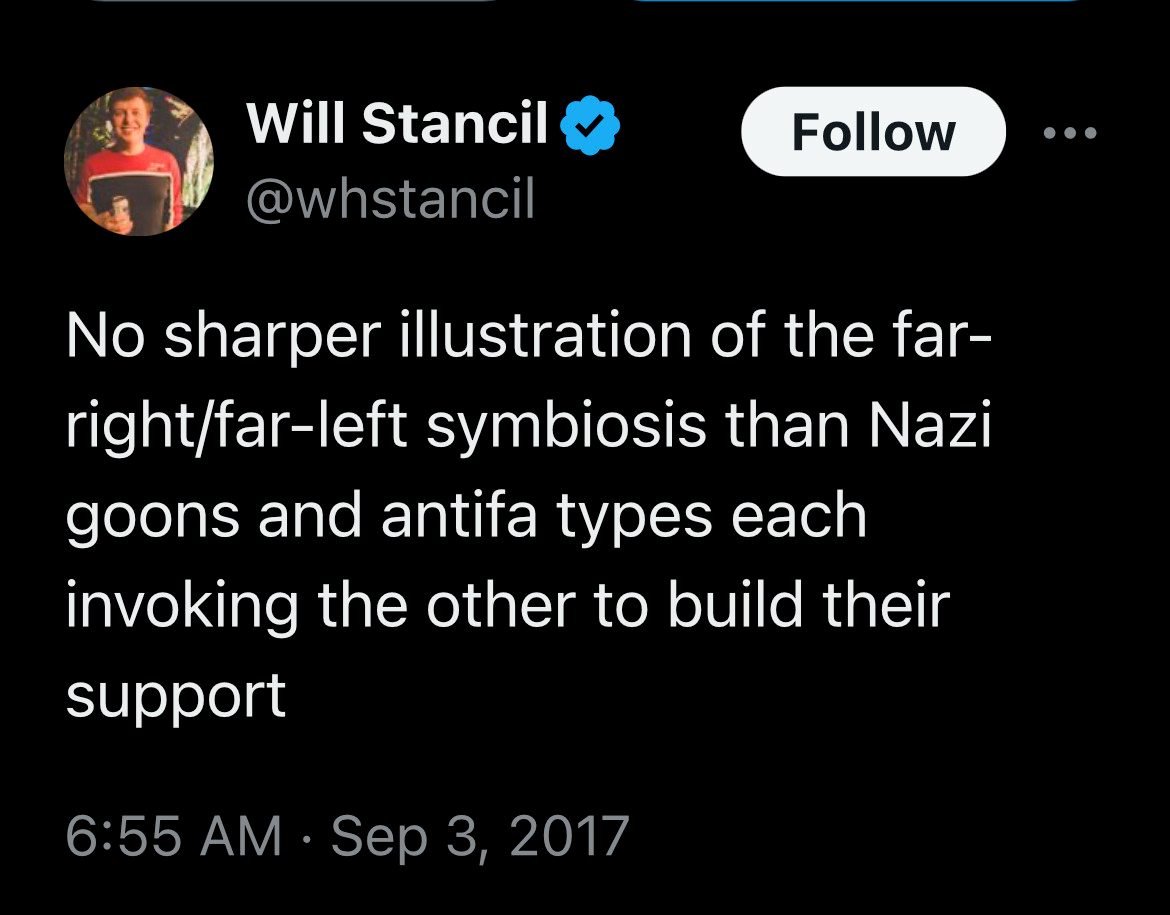Screen dimensions: 1170x915
Task: Click the word "symbiosis" in the tweet
Action: pos(565,426)
